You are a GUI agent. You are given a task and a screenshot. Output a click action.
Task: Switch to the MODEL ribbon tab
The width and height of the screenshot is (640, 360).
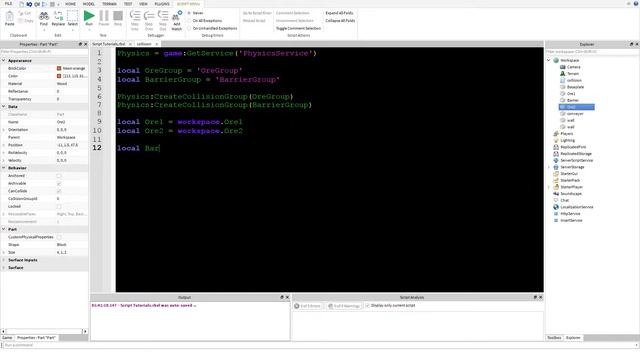89,4
